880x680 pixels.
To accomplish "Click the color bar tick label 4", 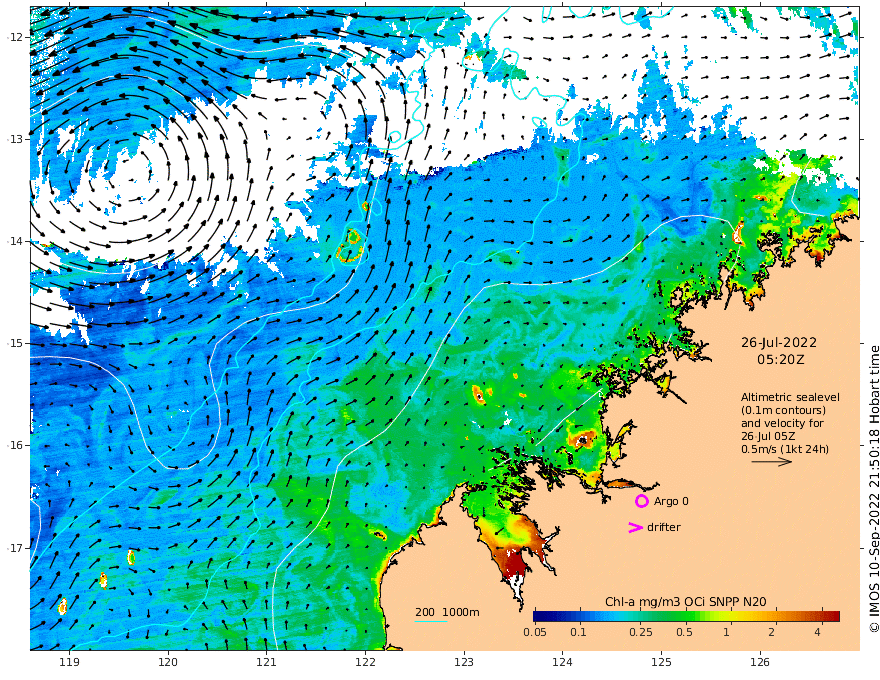I will coord(817,632).
